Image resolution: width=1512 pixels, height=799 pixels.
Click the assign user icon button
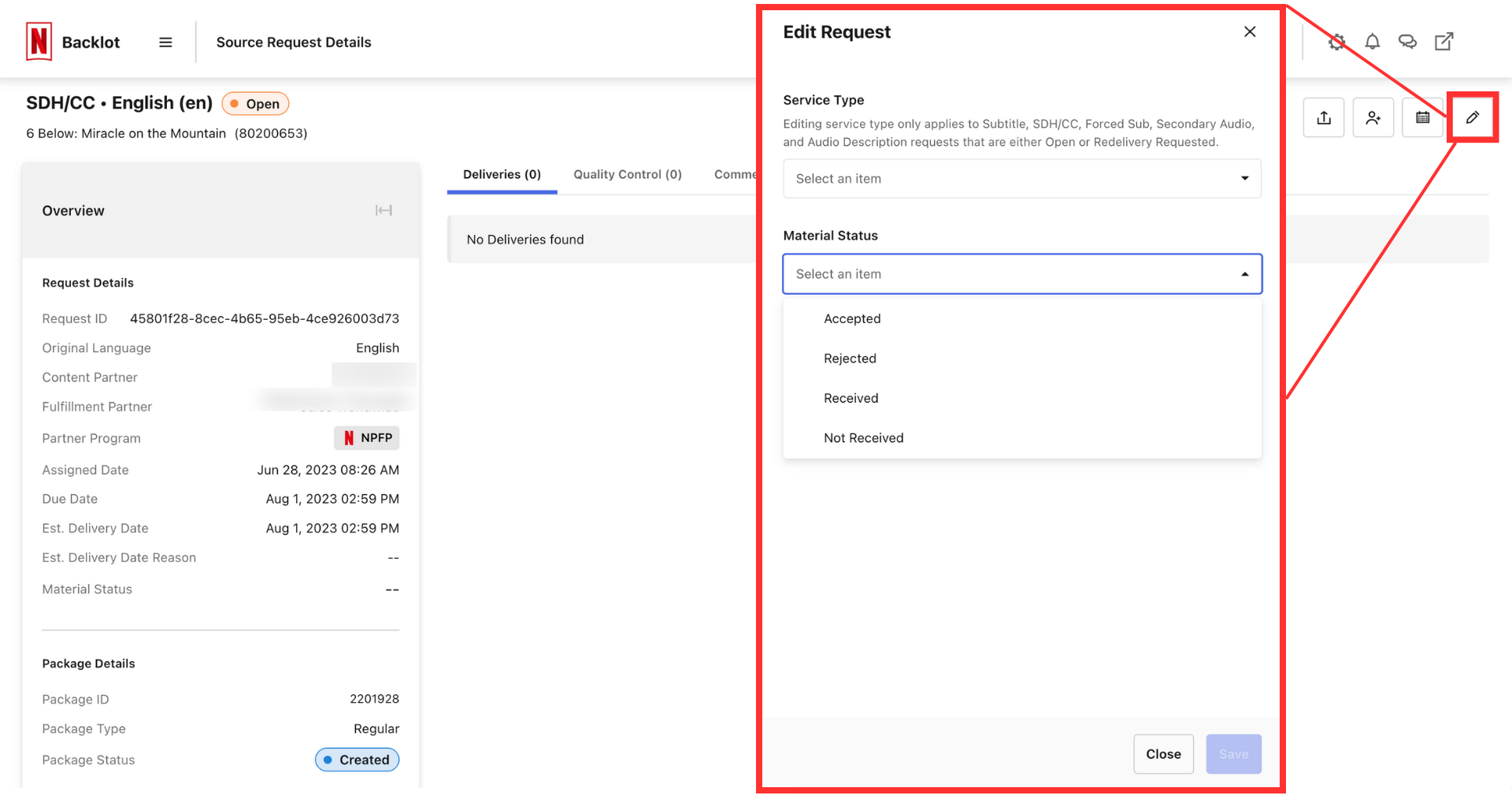pyautogui.click(x=1373, y=117)
